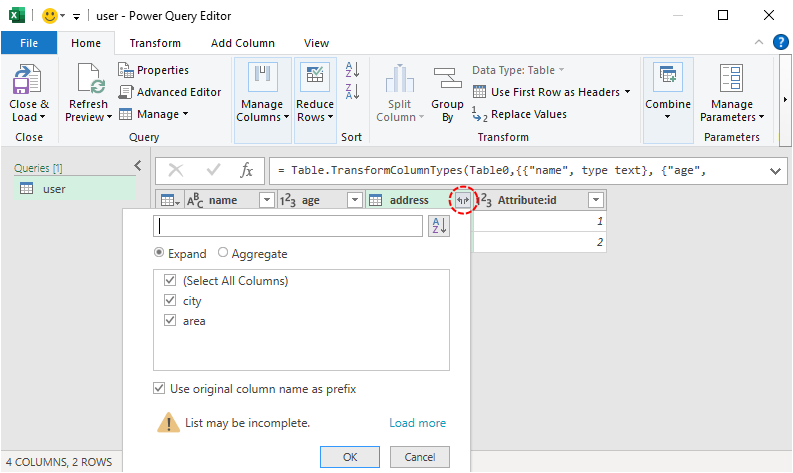Image resolution: width=793 pixels, height=473 pixels.
Task: Click the Close & Load icon
Action: coord(27,79)
